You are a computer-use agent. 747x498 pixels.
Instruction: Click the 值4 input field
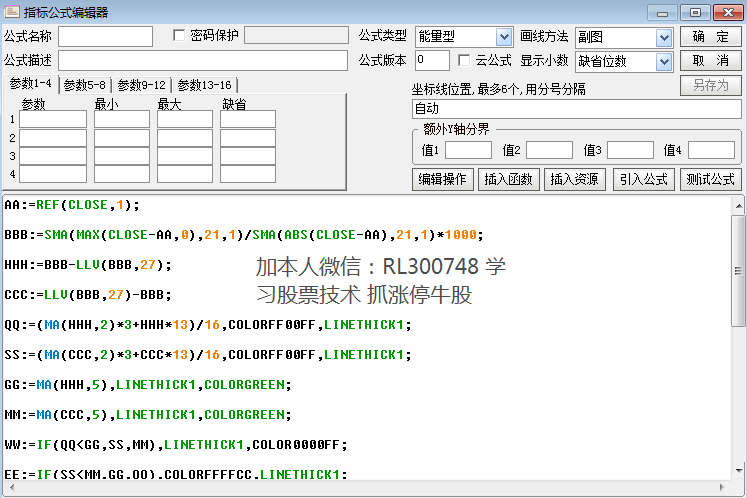pyautogui.click(x=711, y=150)
